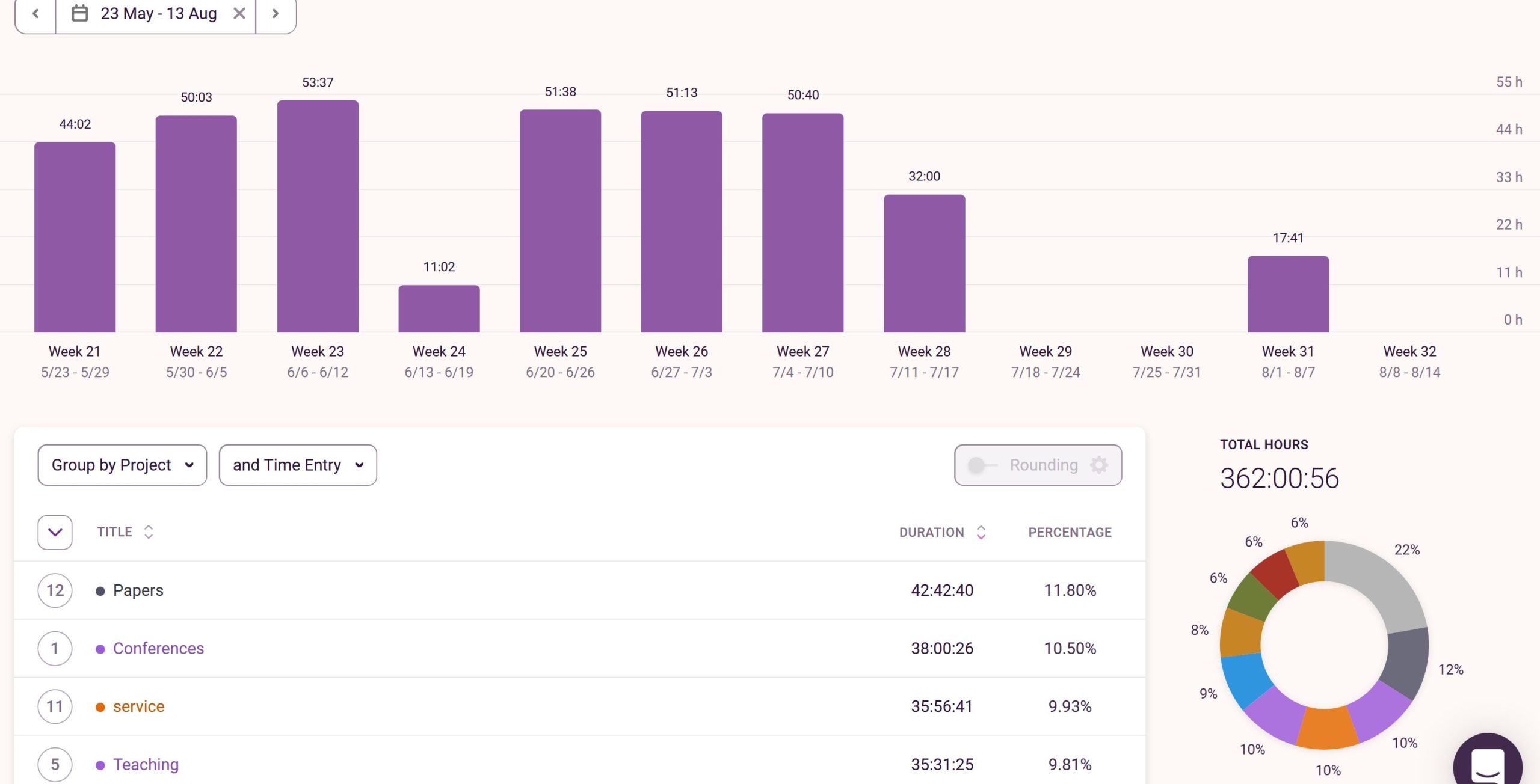Open the 23 May - 13 Aug date field
Viewport: 1540px width, 784px height.
pos(156,14)
